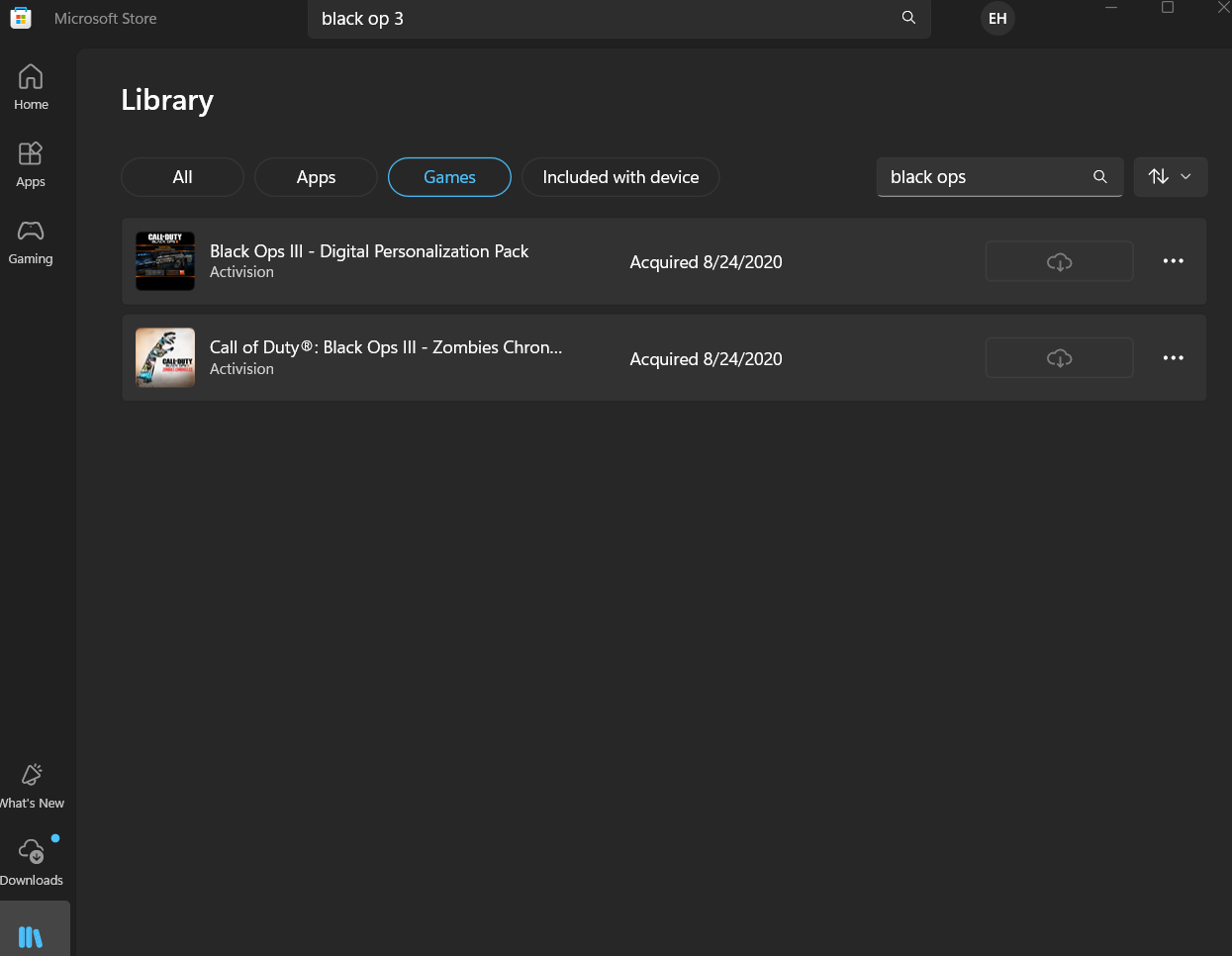1232x956 pixels.
Task: Maximize the Microsoft Store window
Action: (x=1168, y=8)
